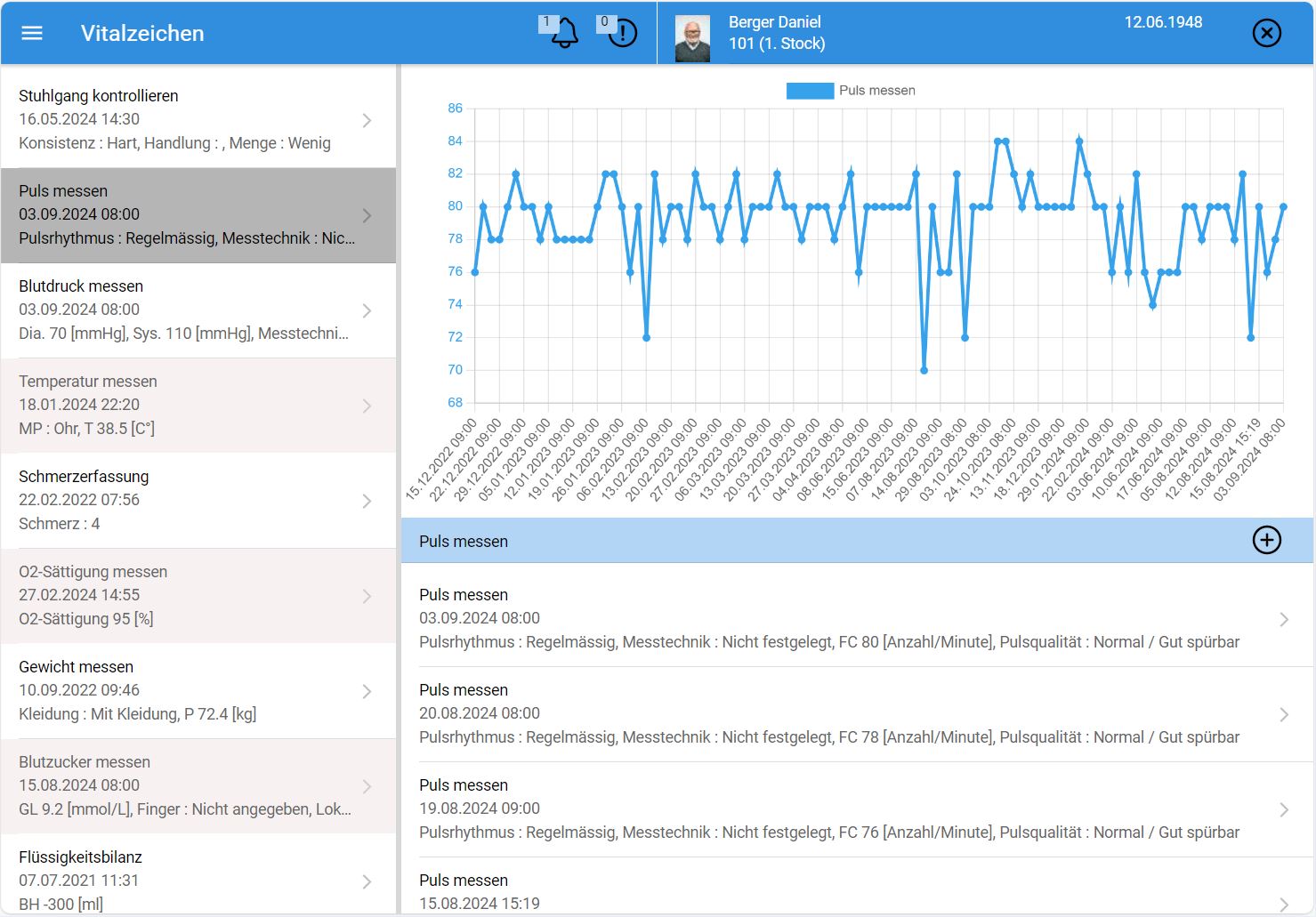Expand the Stuhlgang kontrollieren chevron
1316x917 pixels.
tap(367, 120)
